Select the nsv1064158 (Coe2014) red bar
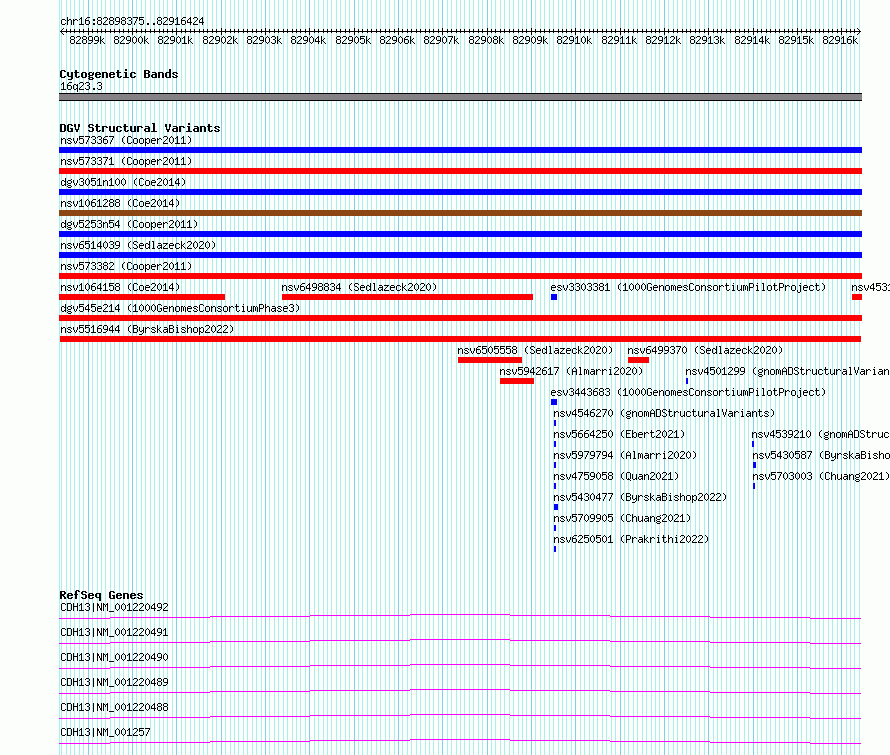 pos(142,297)
